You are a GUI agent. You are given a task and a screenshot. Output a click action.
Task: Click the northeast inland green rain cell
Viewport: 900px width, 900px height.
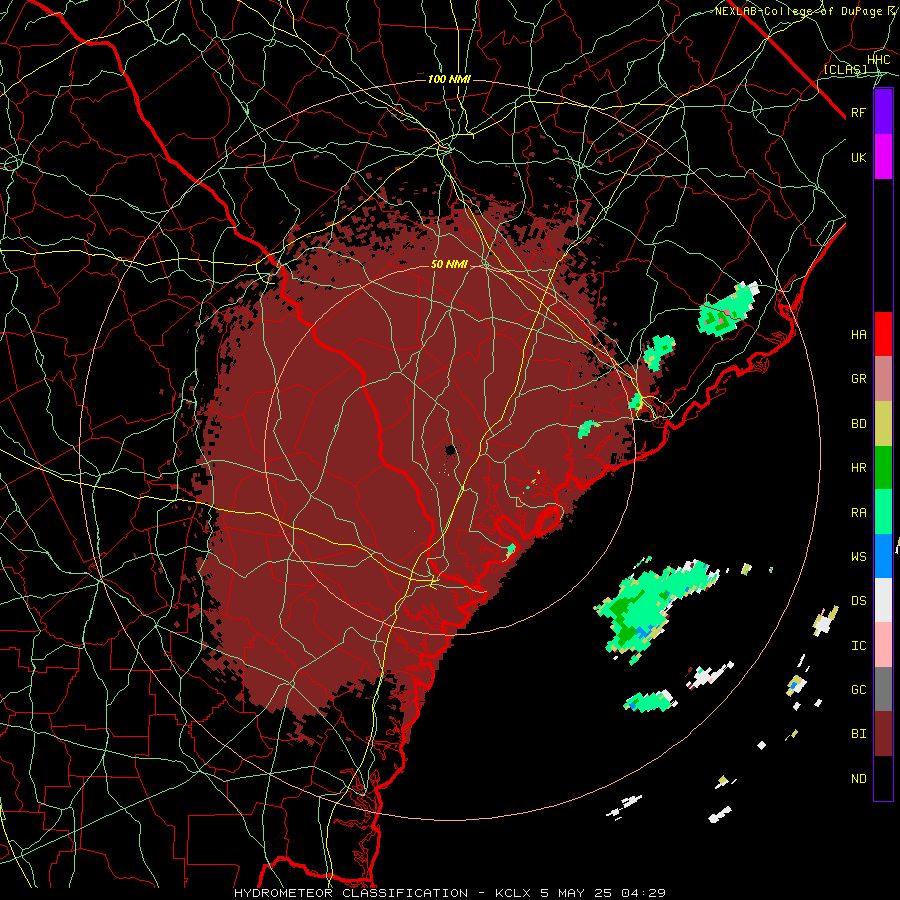click(727, 311)
